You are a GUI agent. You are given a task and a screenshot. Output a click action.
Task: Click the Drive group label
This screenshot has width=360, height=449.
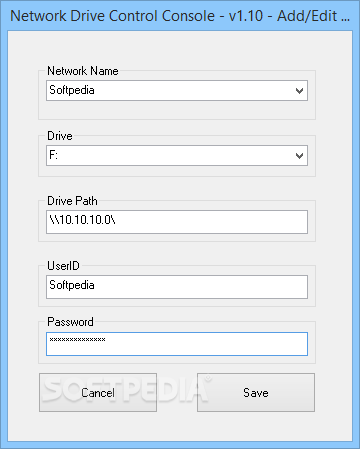[x=60, y=136]
